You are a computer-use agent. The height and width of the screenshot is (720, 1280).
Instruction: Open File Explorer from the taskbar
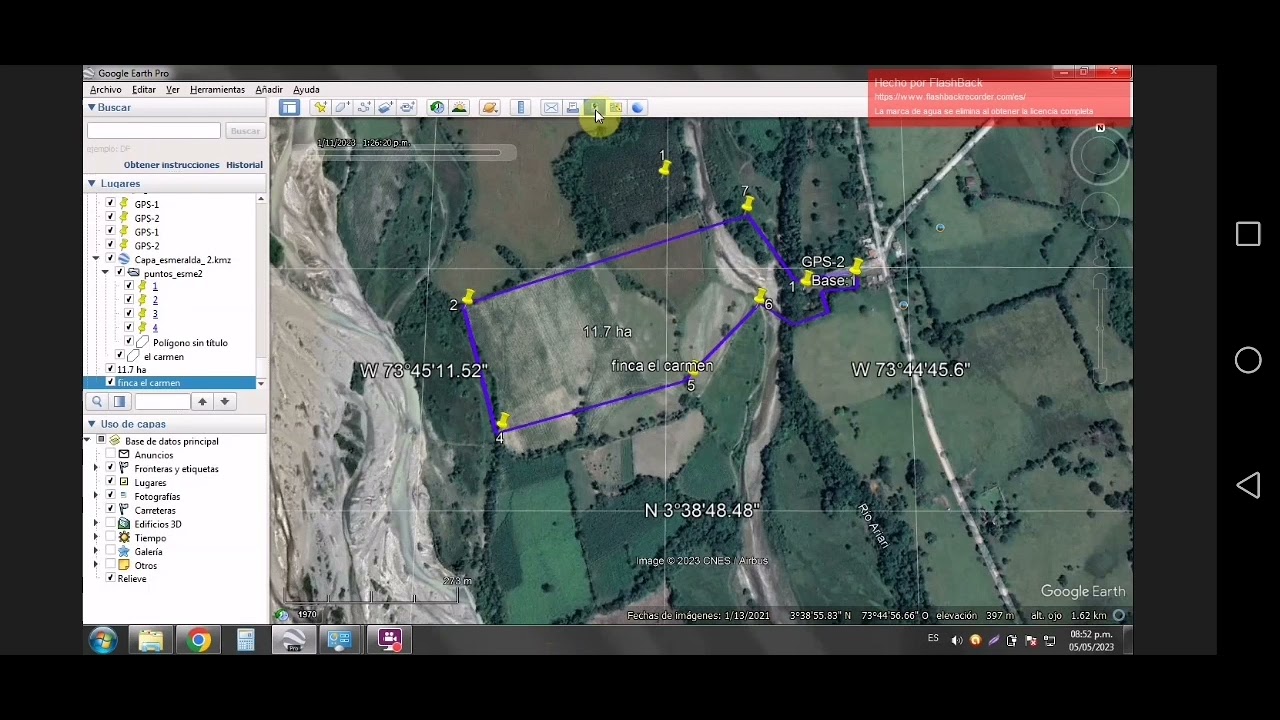pos(150,640)
